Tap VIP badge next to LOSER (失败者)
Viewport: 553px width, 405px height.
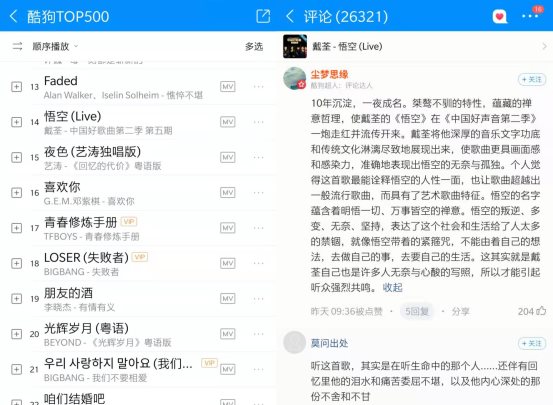point(140,257)
